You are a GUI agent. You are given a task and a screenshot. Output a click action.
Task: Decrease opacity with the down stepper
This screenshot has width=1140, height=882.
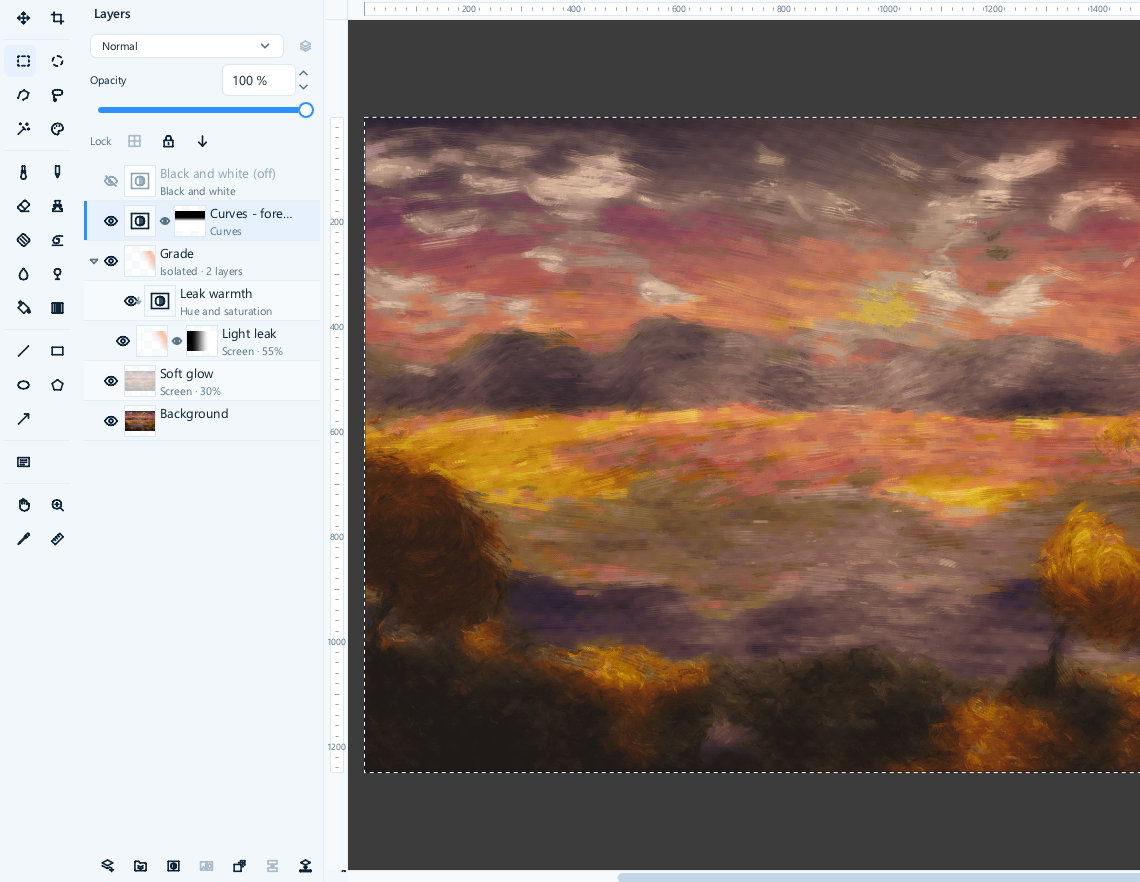304,87
